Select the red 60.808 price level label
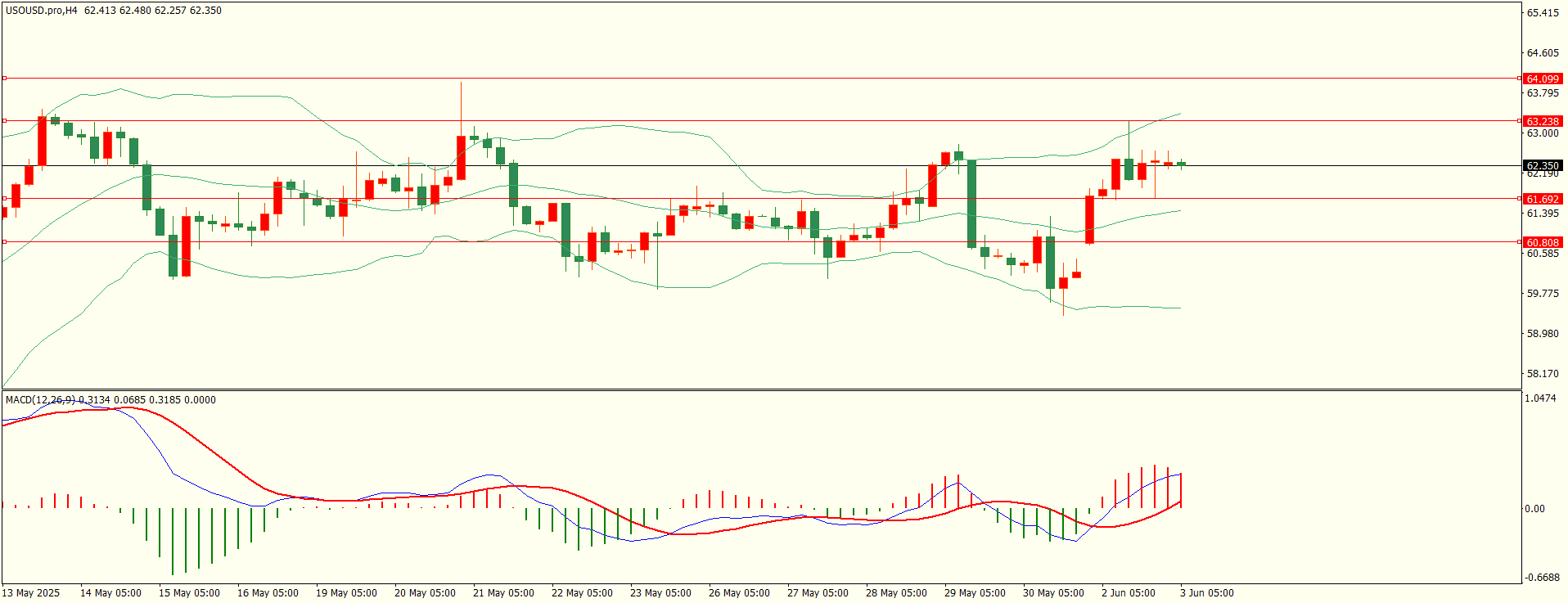Viewport: 1568px width, 603px height. 1543,242
